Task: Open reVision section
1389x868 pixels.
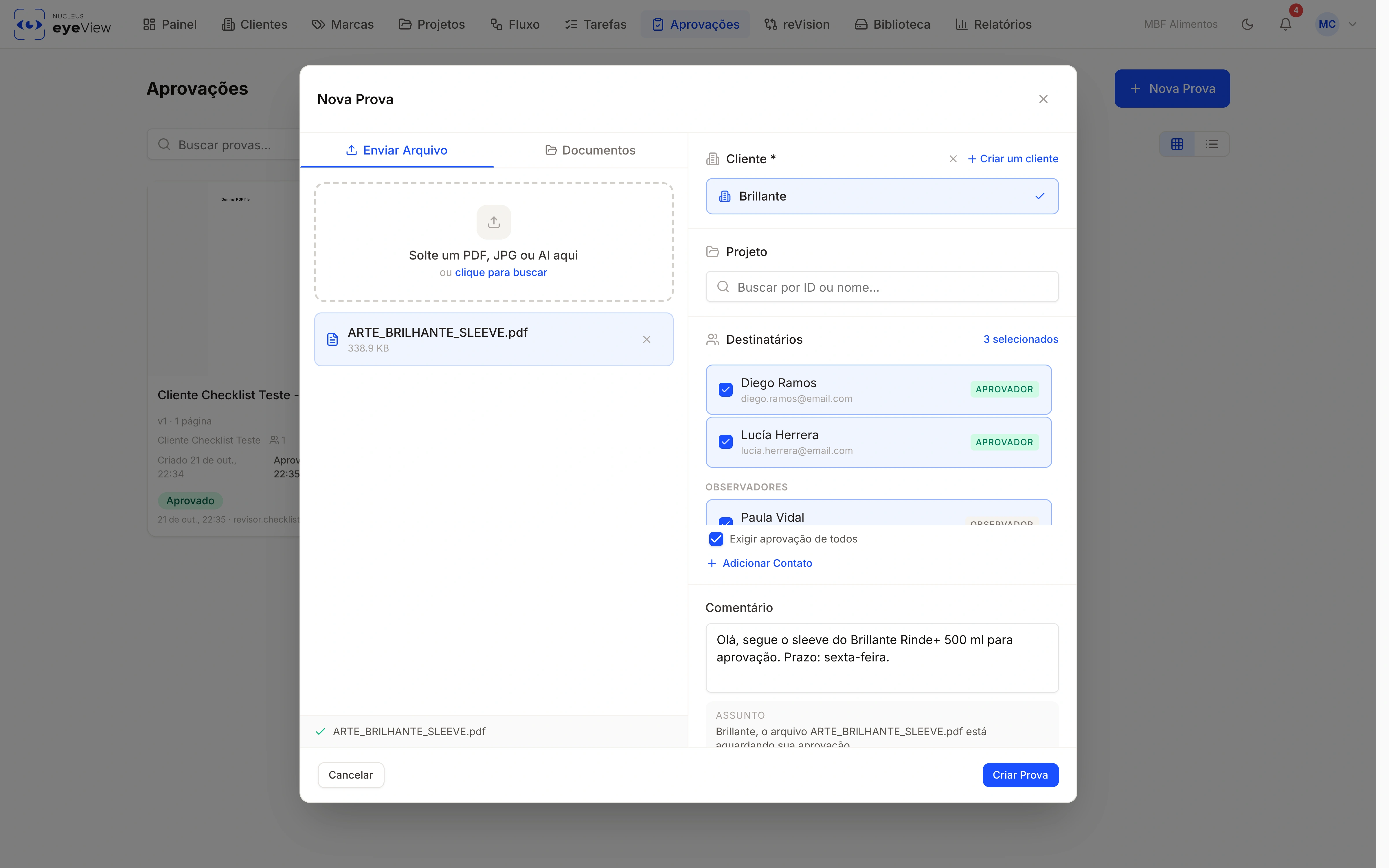Action: (797, 24)
